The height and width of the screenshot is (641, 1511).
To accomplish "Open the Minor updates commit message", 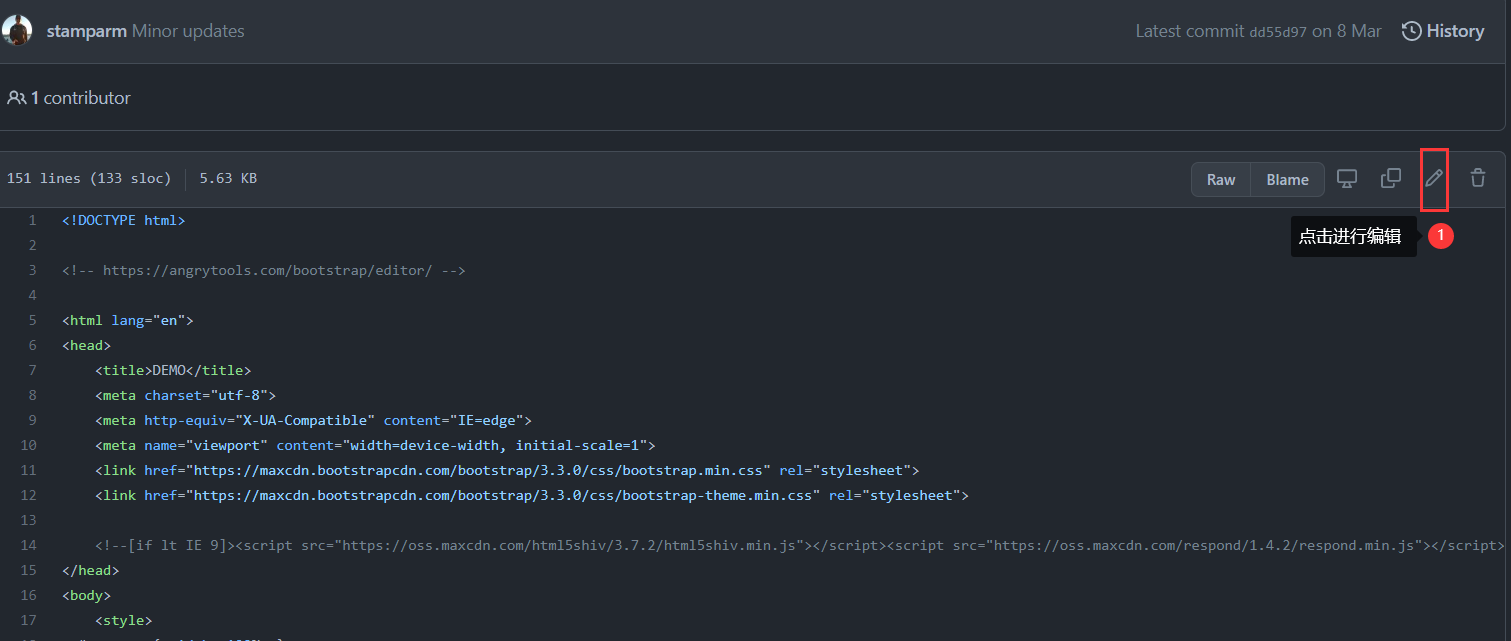I will [x=188, y=31].
